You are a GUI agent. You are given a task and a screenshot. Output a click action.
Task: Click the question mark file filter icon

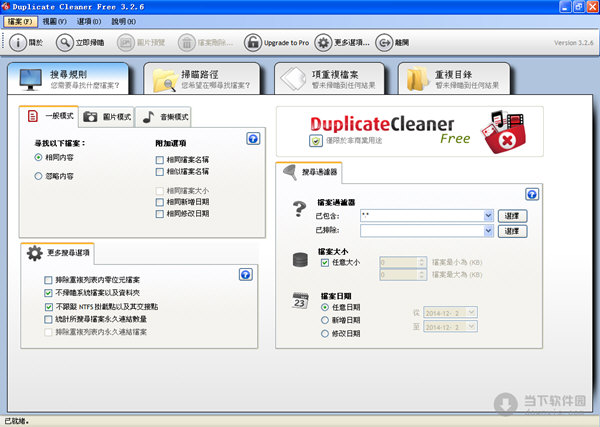point(299,209)
